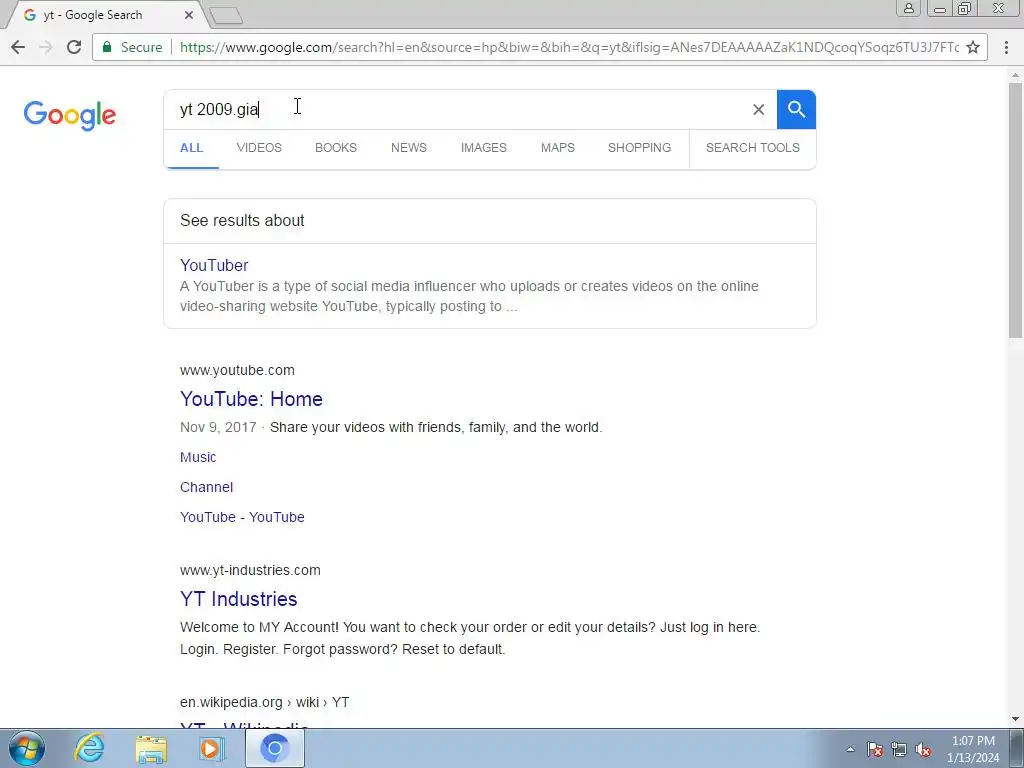Click the See results about heading

click(x=242, y=221)
